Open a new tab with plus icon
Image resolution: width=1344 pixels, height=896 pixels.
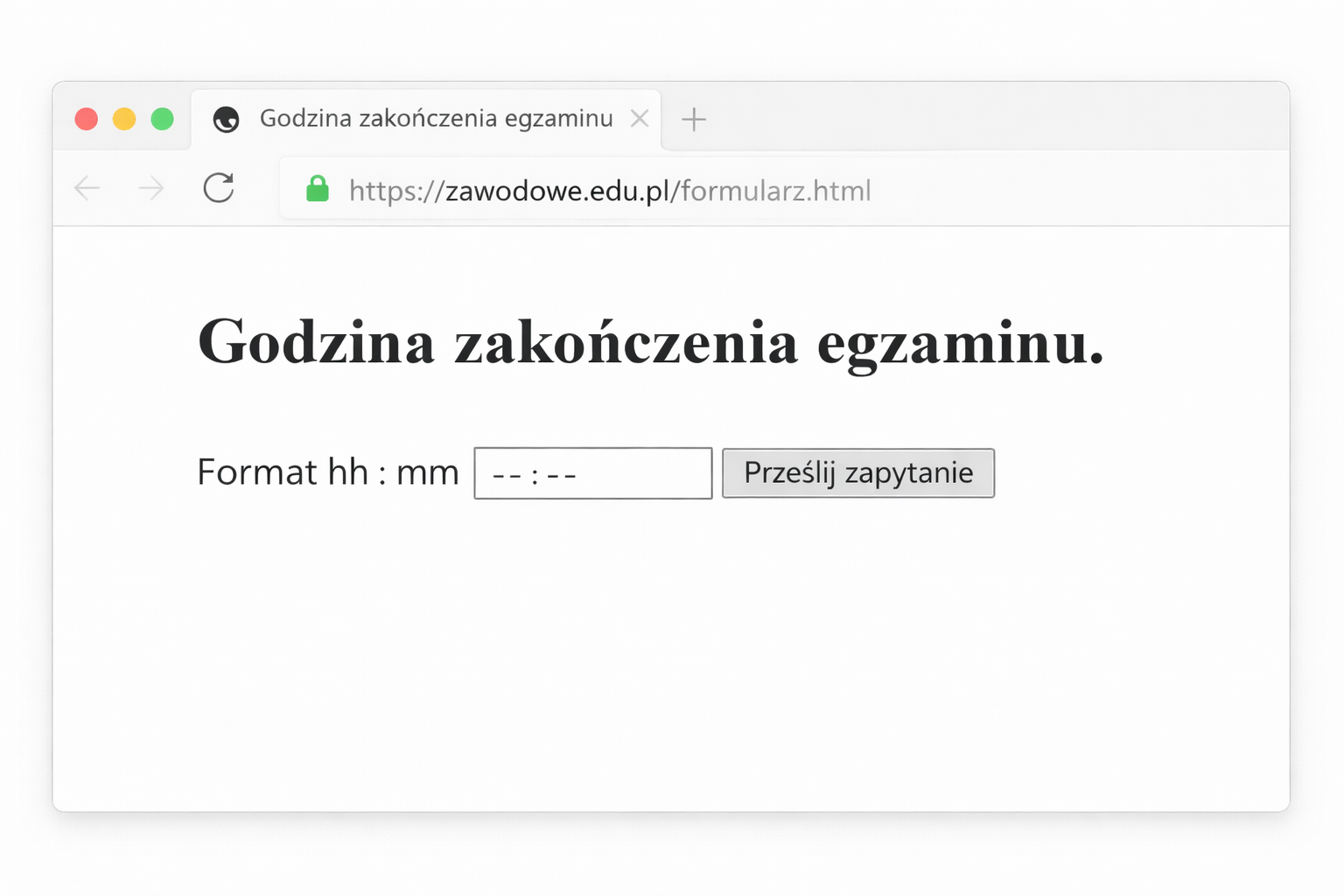(694, 119)
